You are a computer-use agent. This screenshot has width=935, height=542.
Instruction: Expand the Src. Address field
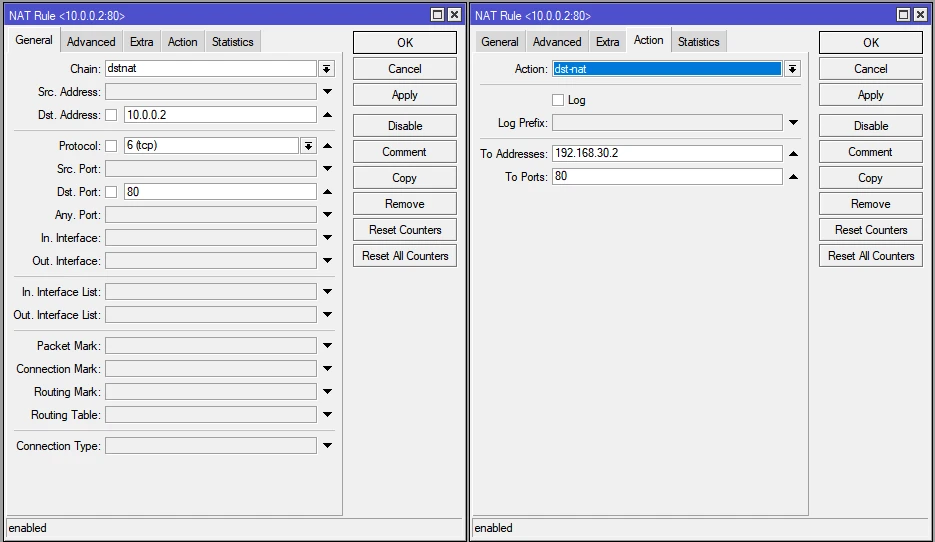327,92
